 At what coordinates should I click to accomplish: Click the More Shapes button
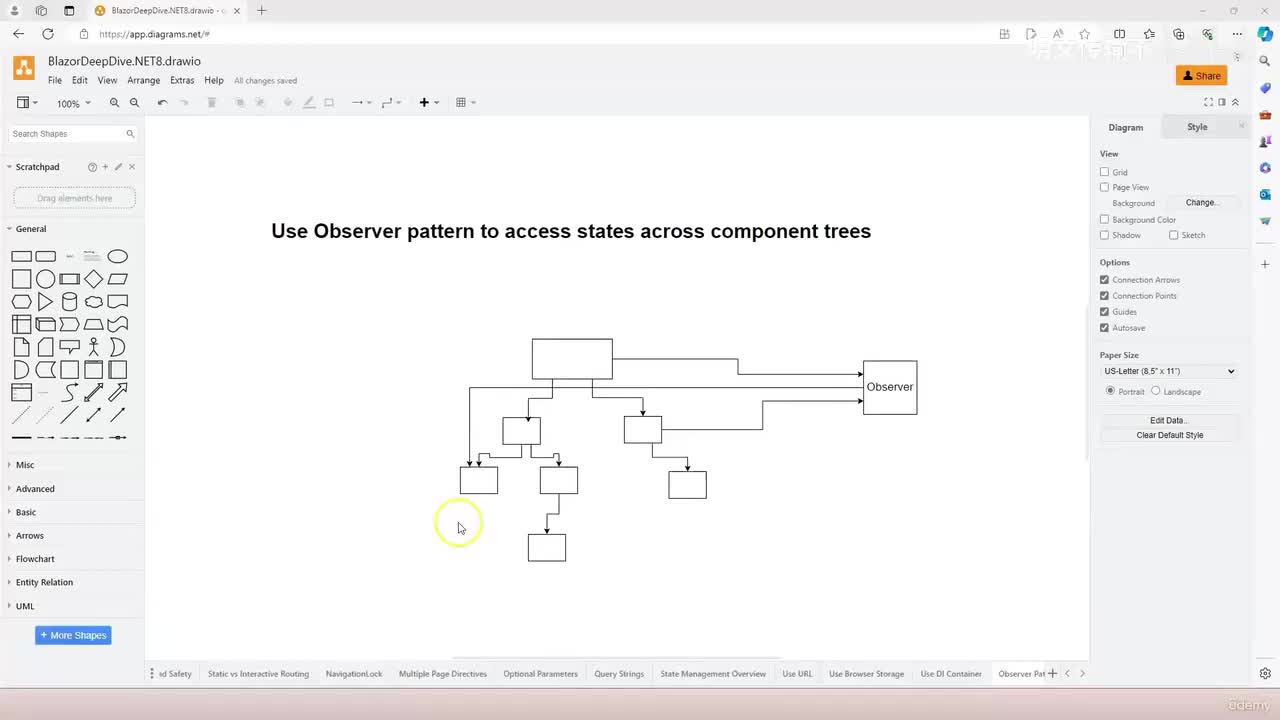(x=73, y=636)
